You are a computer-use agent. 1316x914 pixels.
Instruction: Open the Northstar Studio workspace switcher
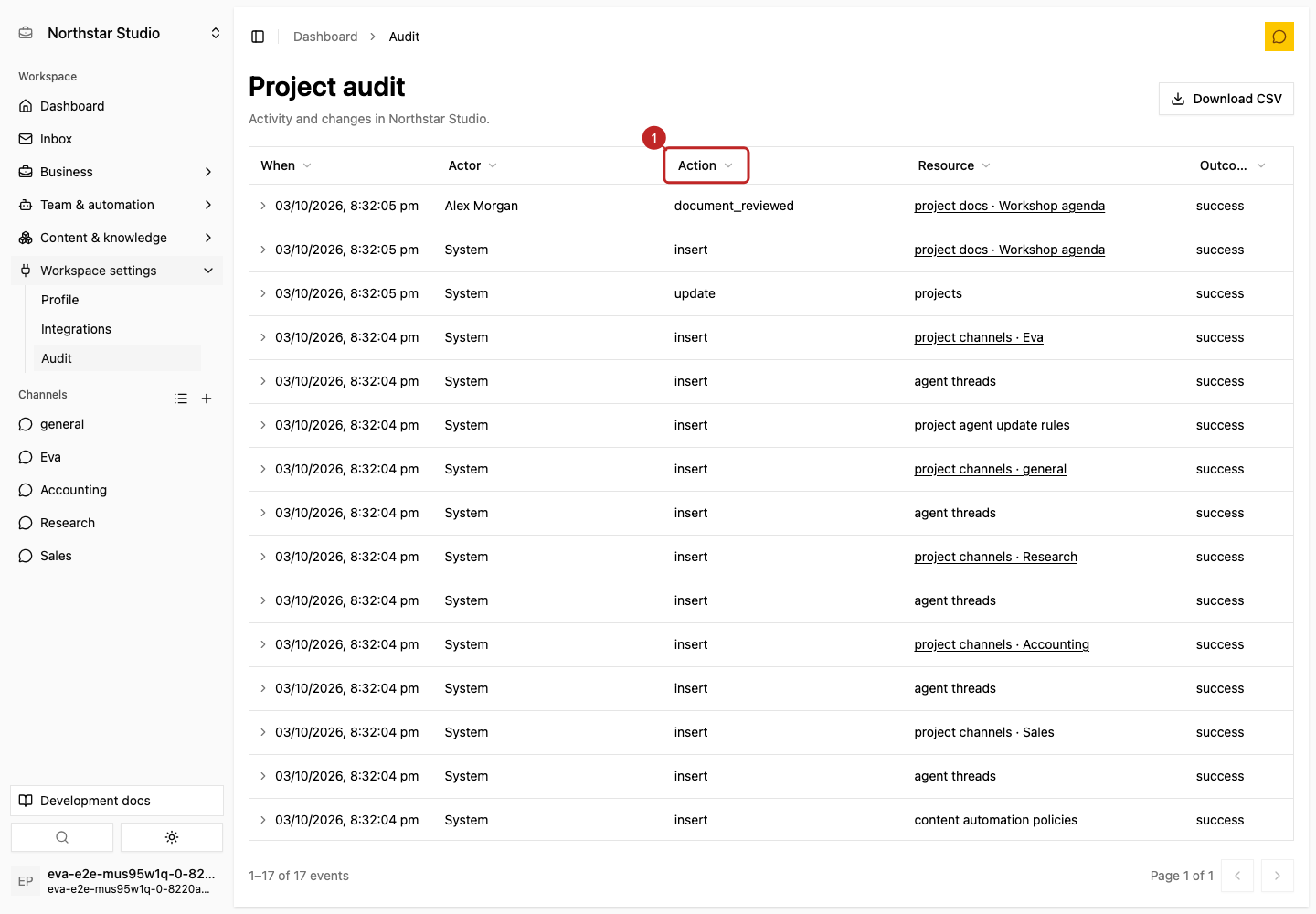pyautogui.click(x=119, y=33)
